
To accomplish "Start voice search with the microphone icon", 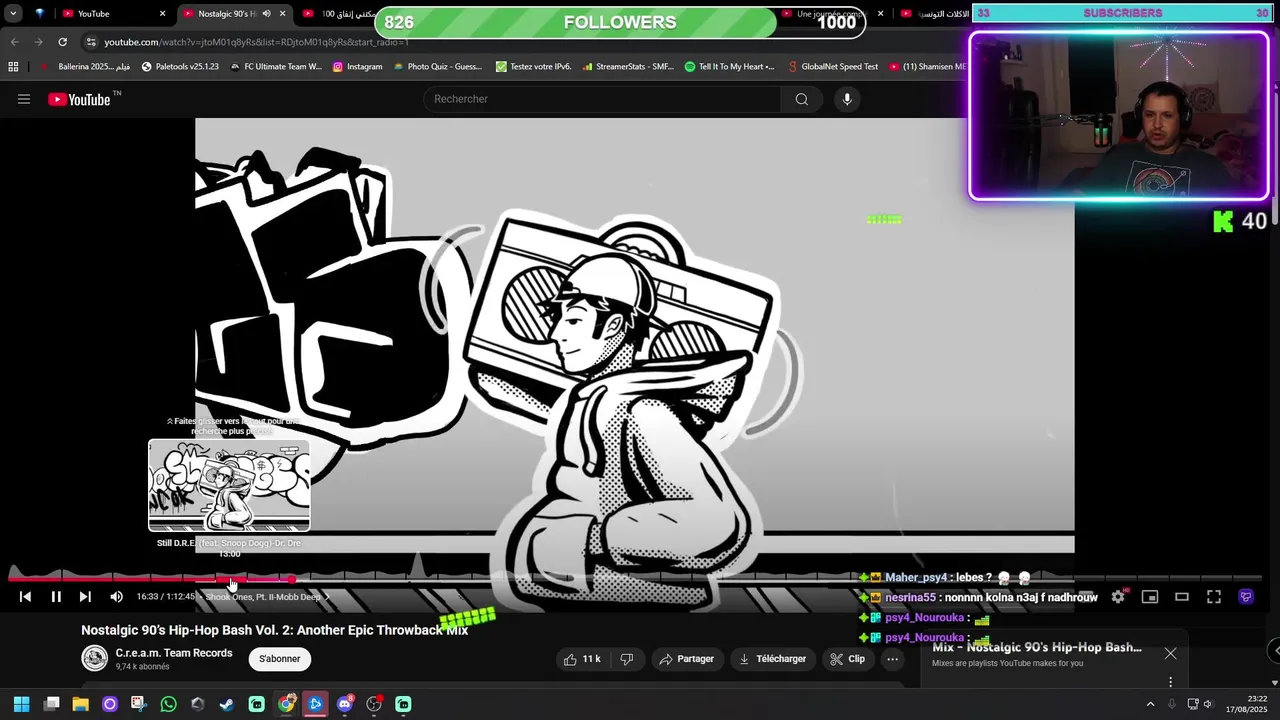I will pos(847,99).
